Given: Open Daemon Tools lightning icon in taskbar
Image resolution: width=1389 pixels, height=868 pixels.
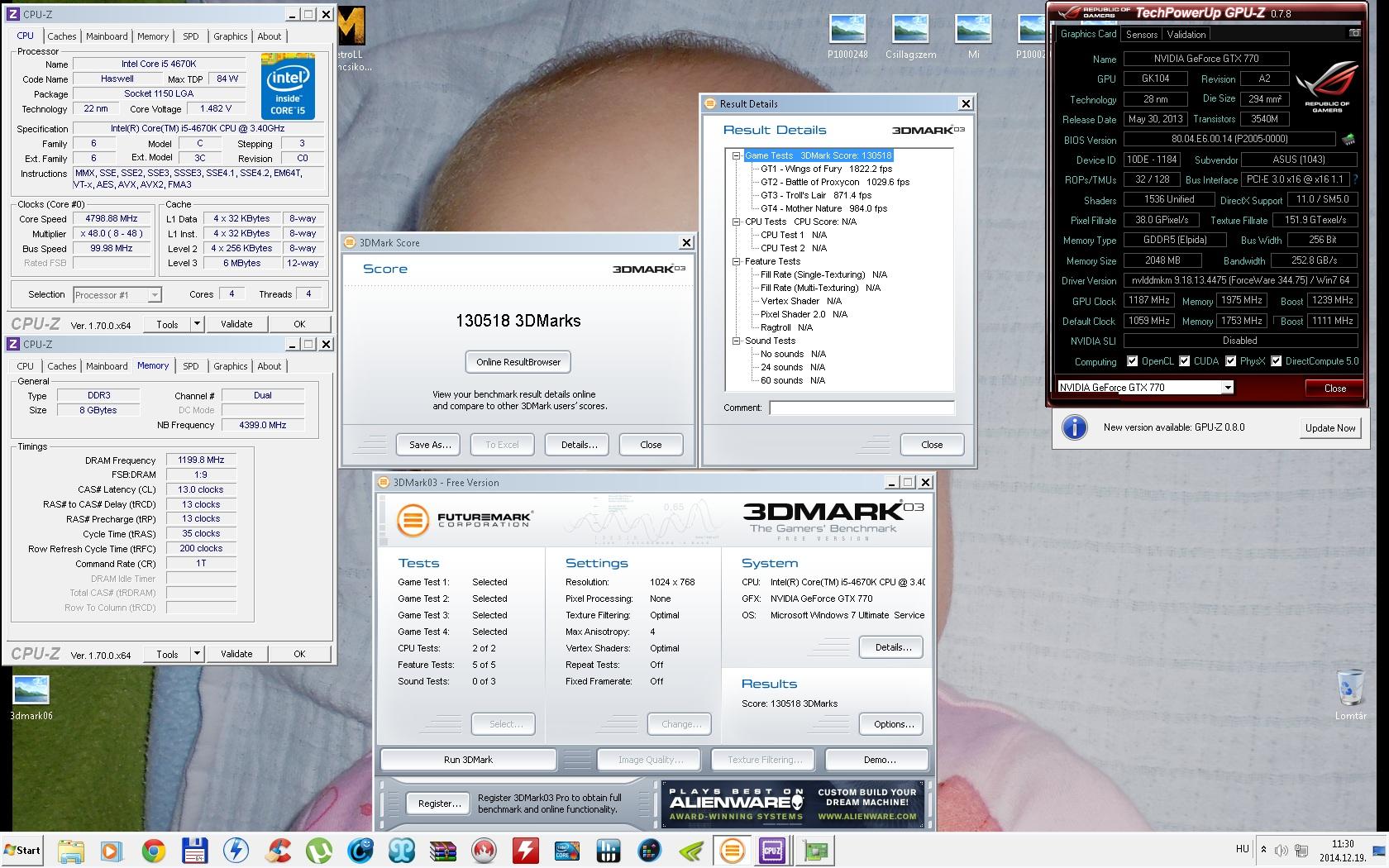Looking at the screenshot, I should coord(236,851).
